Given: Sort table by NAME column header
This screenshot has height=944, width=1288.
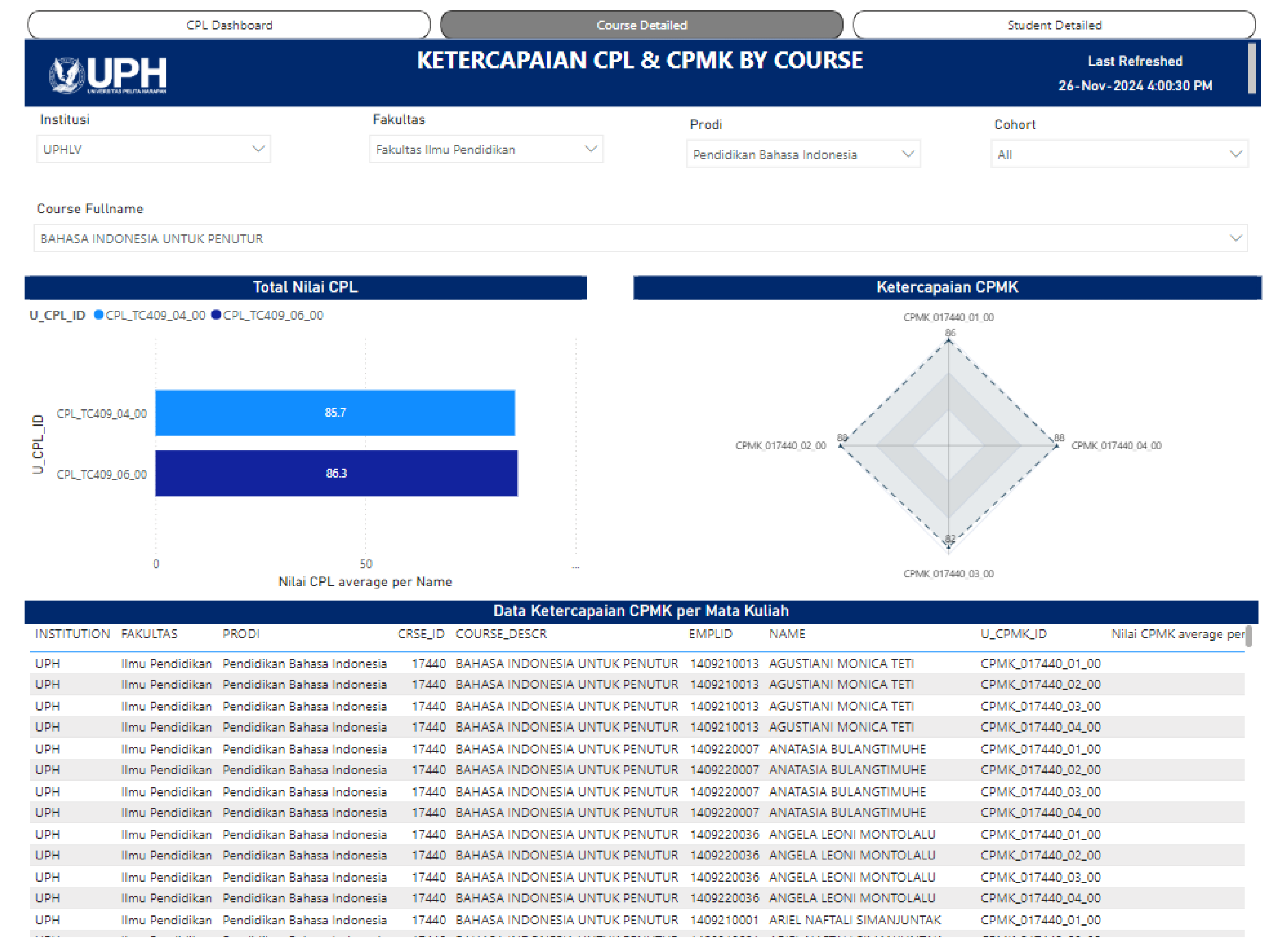Looking at the screenshot, I should (x=787, y=634).
